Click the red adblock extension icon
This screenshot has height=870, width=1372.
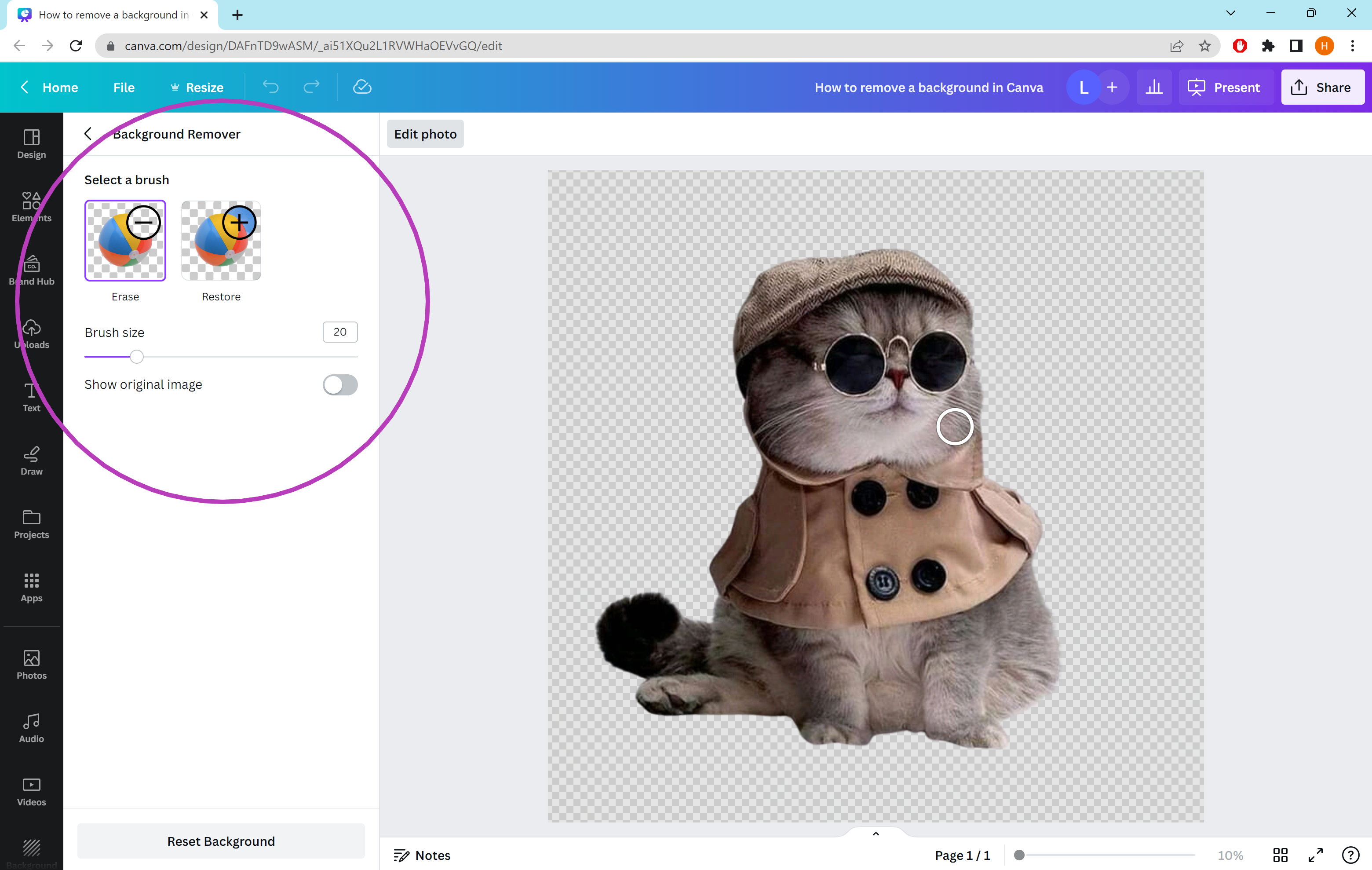coord(1240,46)
